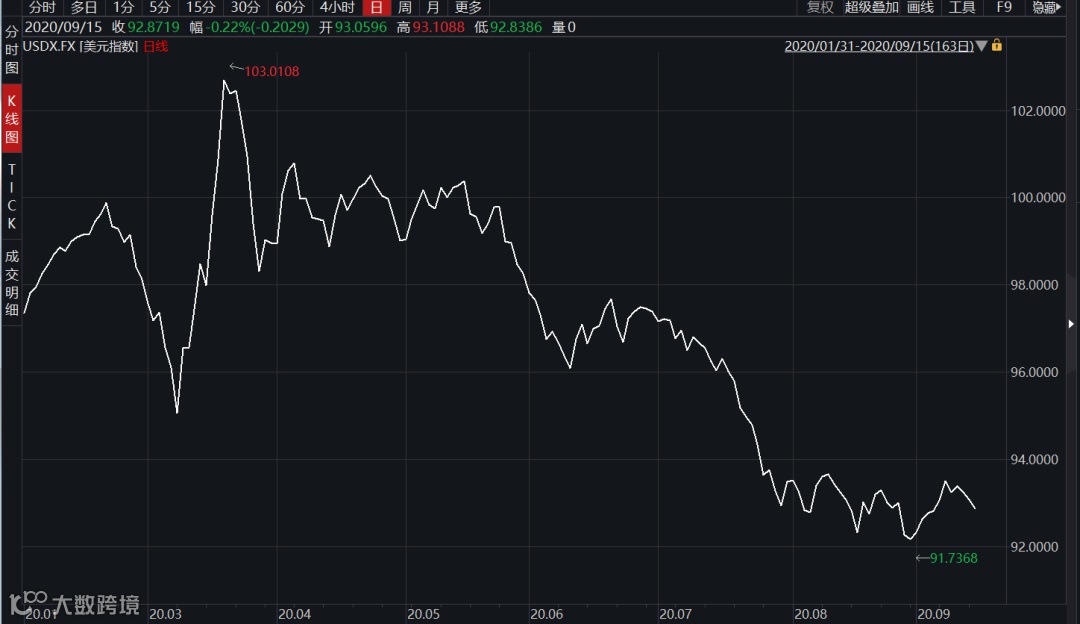
Task: Click the 20.08 time axis label
Action: tap(811, 614)
